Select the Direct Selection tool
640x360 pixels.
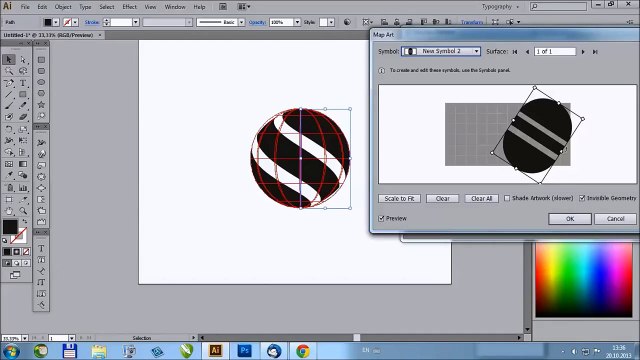click(x=23, y=60)
